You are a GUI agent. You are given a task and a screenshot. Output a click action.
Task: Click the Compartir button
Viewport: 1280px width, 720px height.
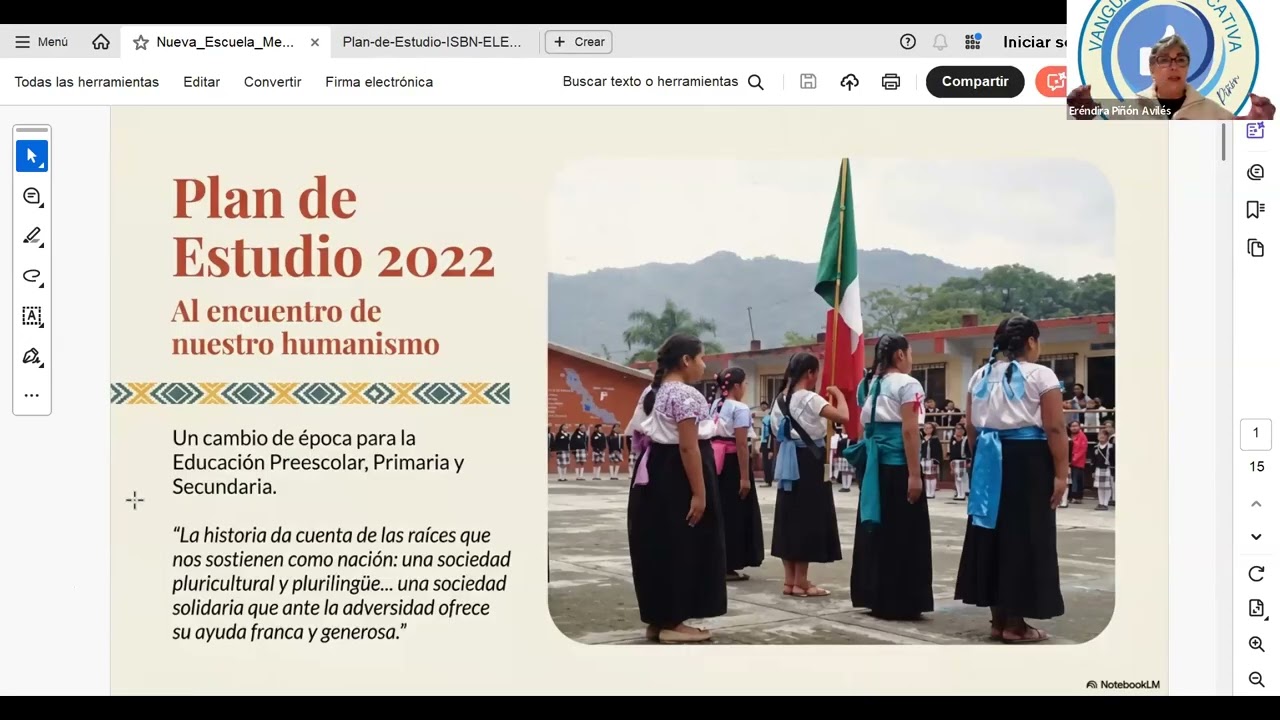click(x=975, y=82)
